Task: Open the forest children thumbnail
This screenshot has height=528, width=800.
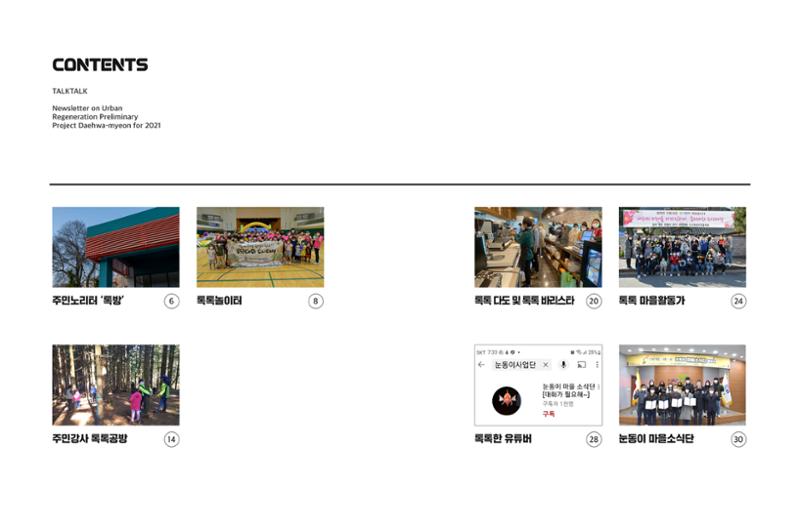Action: (x=116, y=385)
